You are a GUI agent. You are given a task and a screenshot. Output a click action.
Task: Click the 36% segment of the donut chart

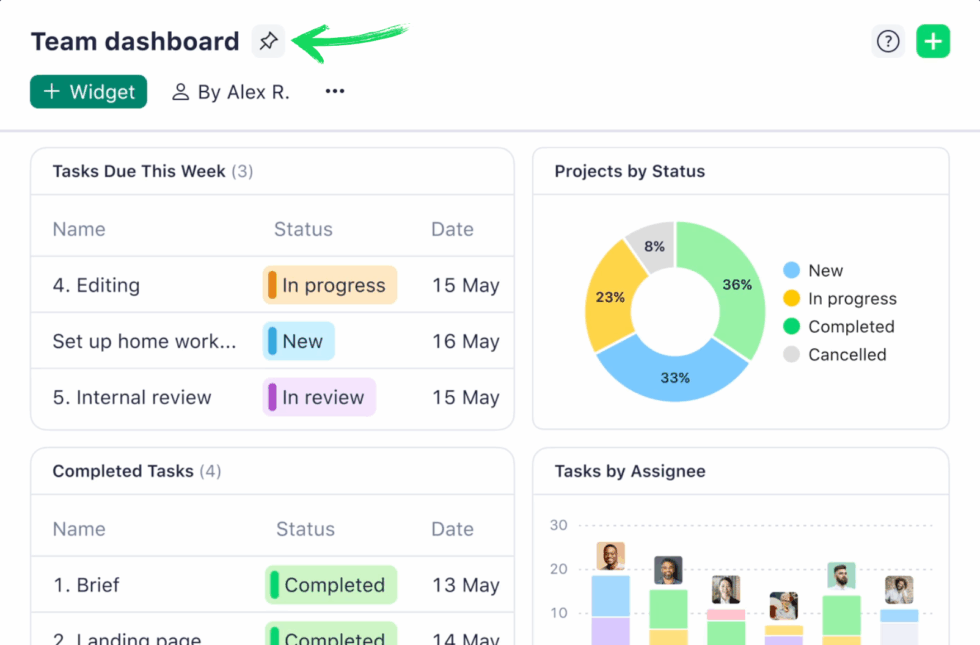pyautogui.click(x=737, y=285)
